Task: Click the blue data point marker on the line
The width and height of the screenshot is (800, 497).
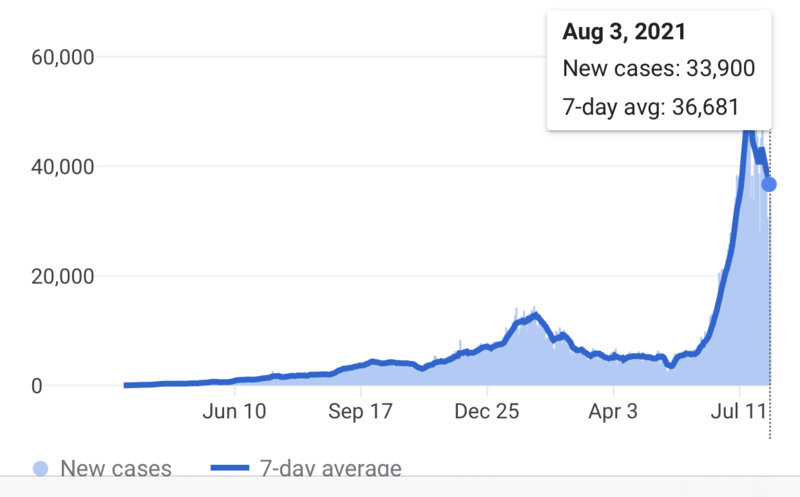Action: point(769,184)
